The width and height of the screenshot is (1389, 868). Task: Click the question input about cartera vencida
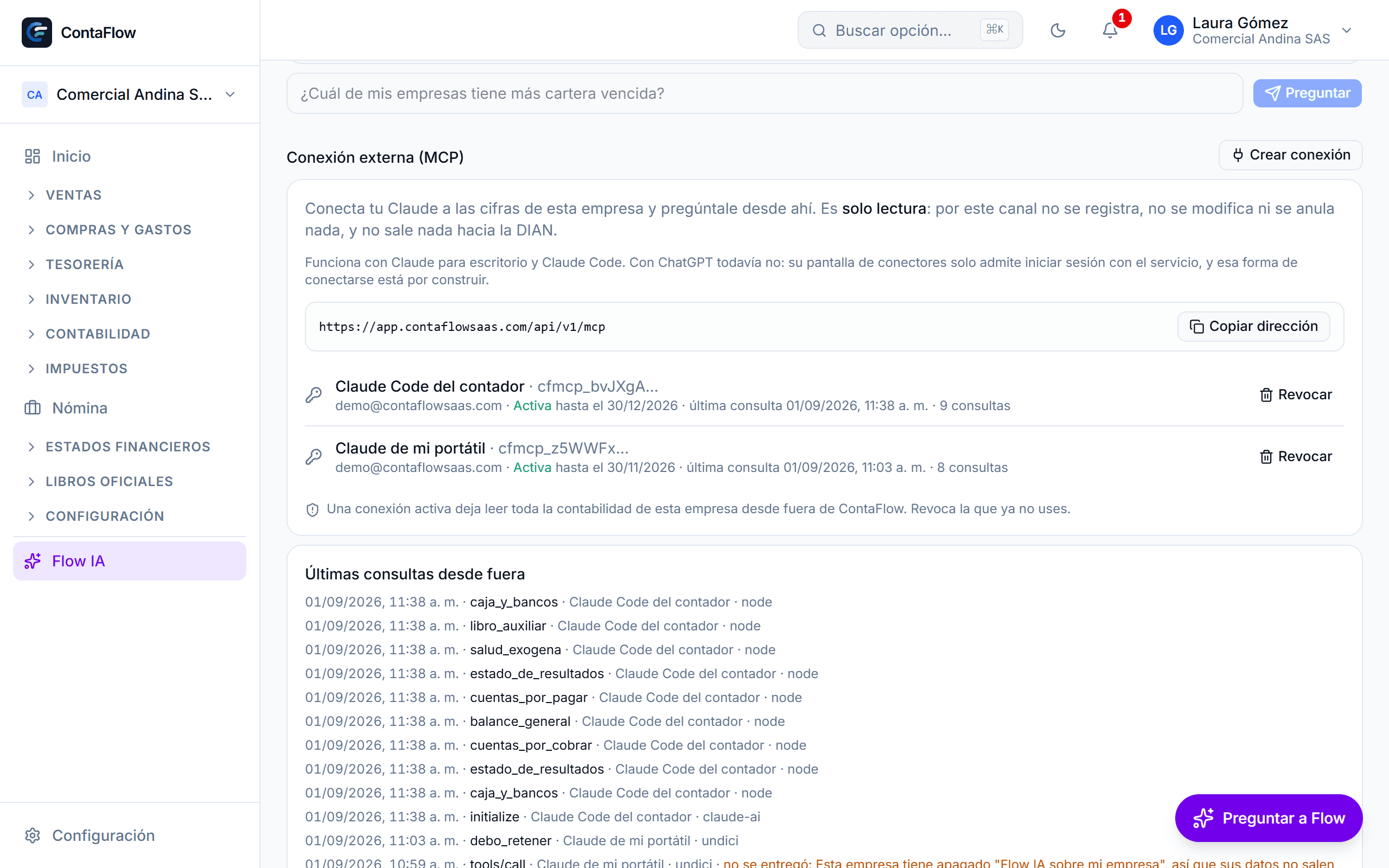tap(764, 93)
